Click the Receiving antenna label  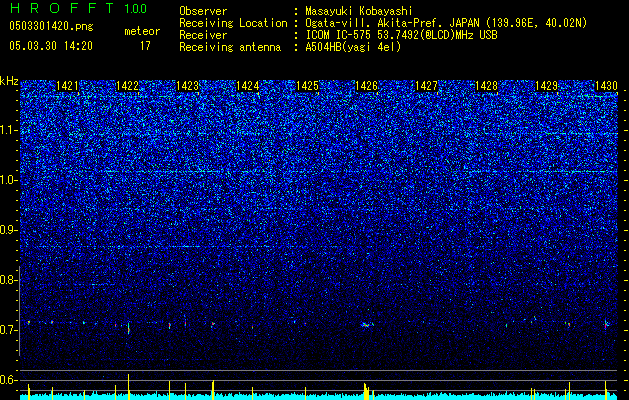point(230,47)
